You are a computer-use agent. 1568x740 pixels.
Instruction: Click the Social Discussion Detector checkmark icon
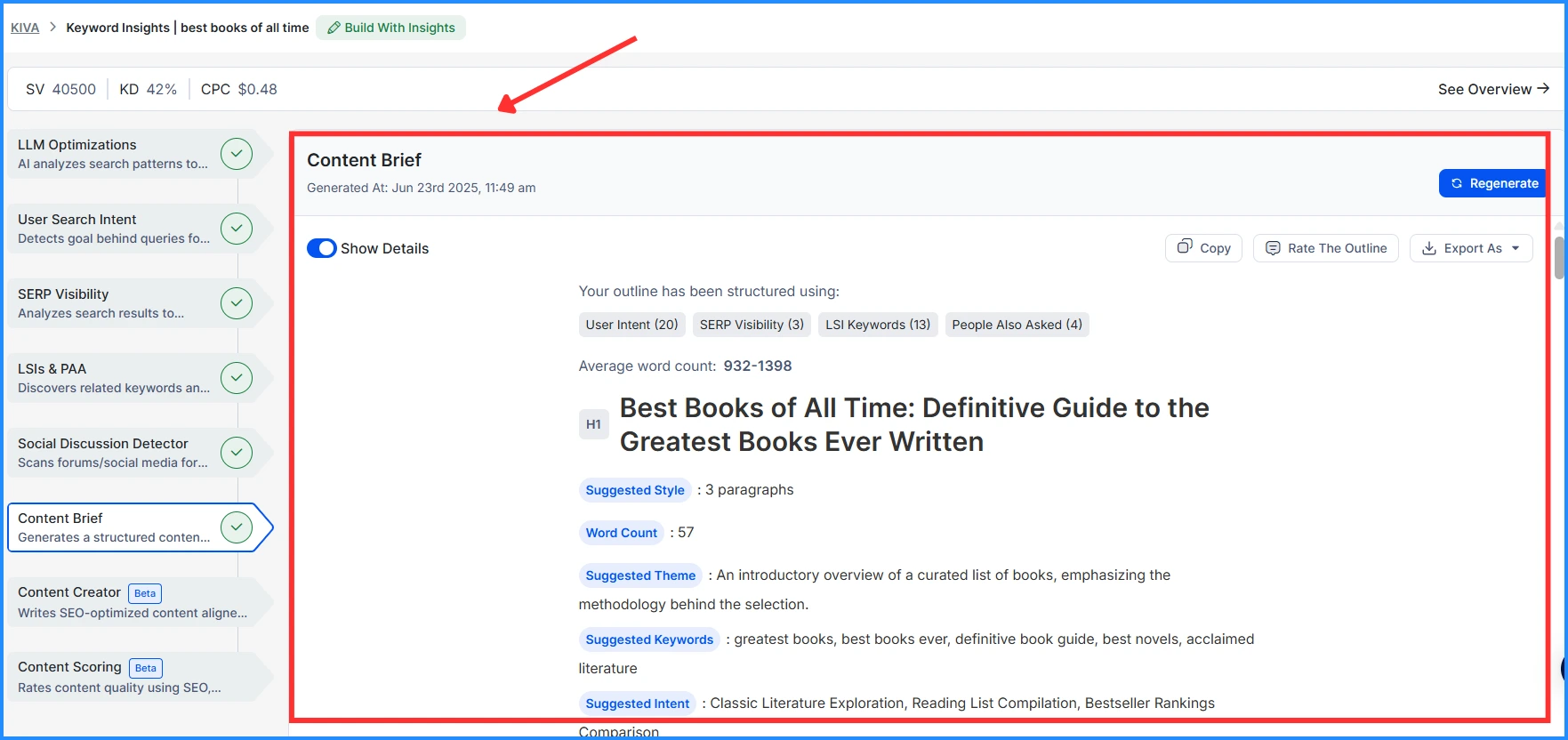pyautogui.click(x=237, y=453)
